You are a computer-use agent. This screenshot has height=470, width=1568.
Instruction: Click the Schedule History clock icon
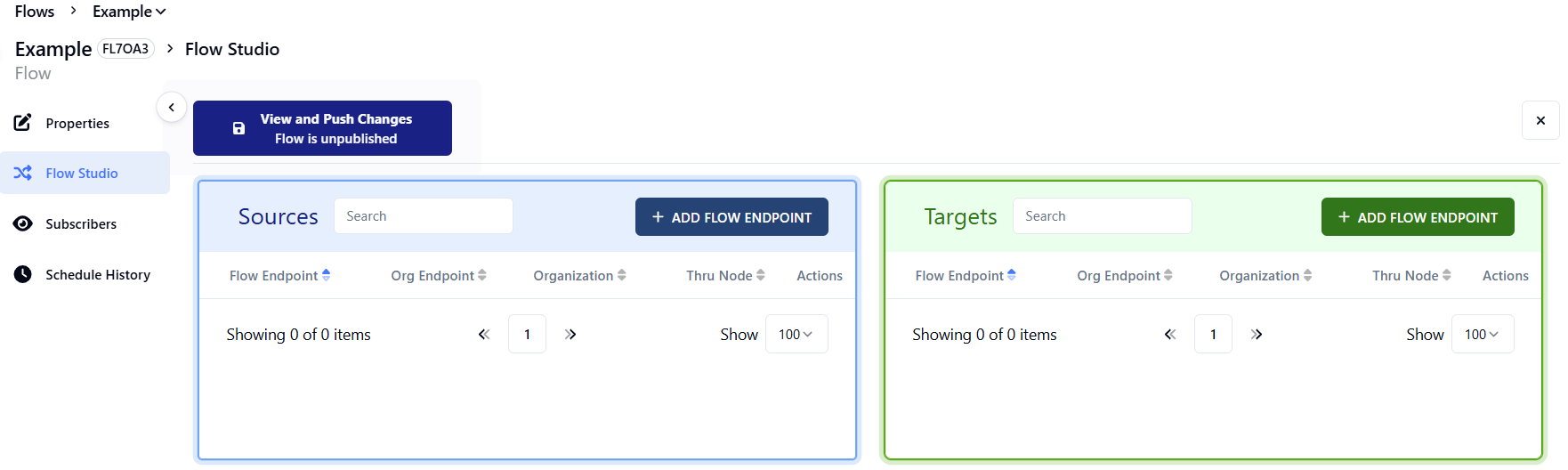(23, 274)
